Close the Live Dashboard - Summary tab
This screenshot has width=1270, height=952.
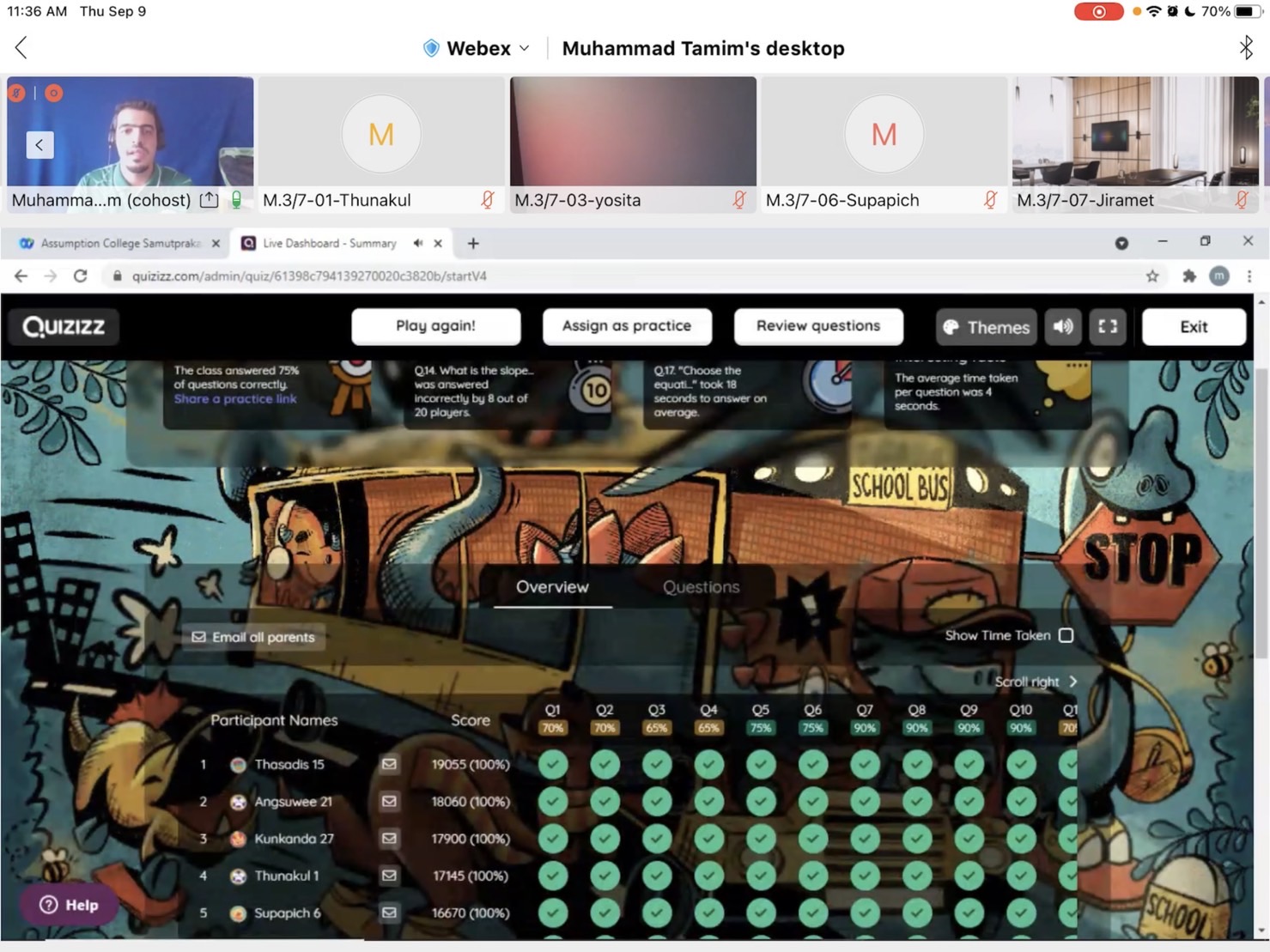coord(438,244)
